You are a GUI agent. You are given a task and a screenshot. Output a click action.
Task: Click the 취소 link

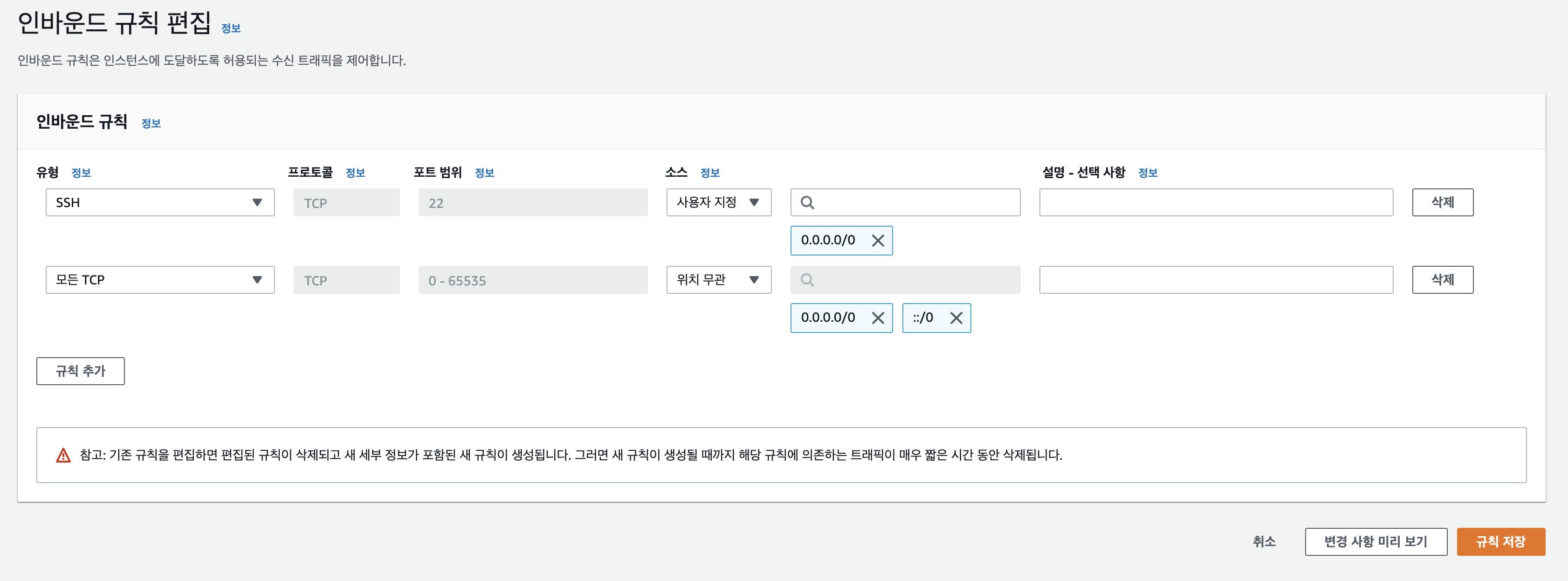(1264, 541)
